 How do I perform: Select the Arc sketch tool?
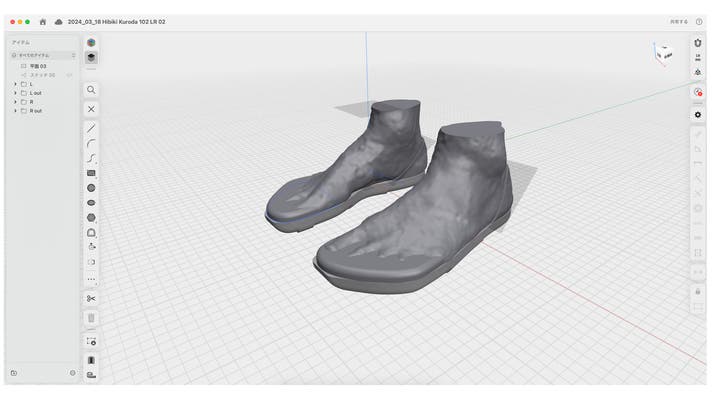coord(91,143)
